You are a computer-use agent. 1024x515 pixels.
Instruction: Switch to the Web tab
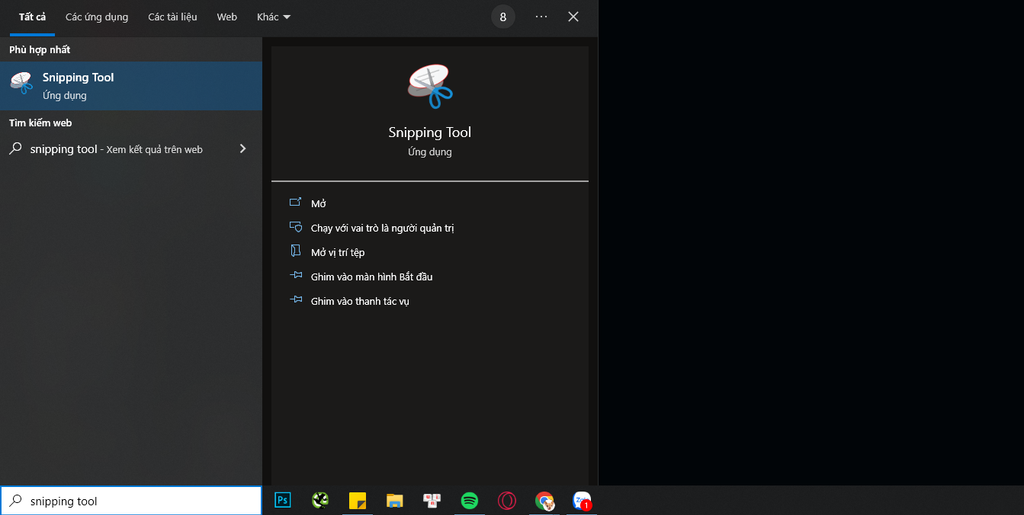click(227, 17)
